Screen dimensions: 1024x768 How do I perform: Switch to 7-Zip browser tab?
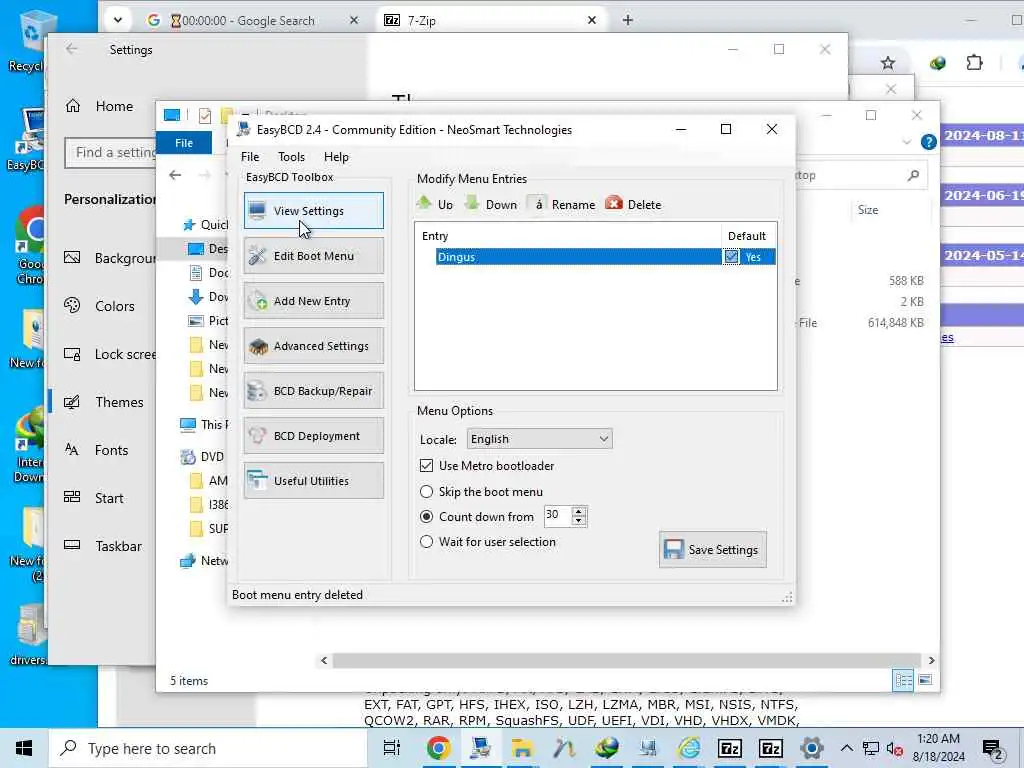coord(490,20)
